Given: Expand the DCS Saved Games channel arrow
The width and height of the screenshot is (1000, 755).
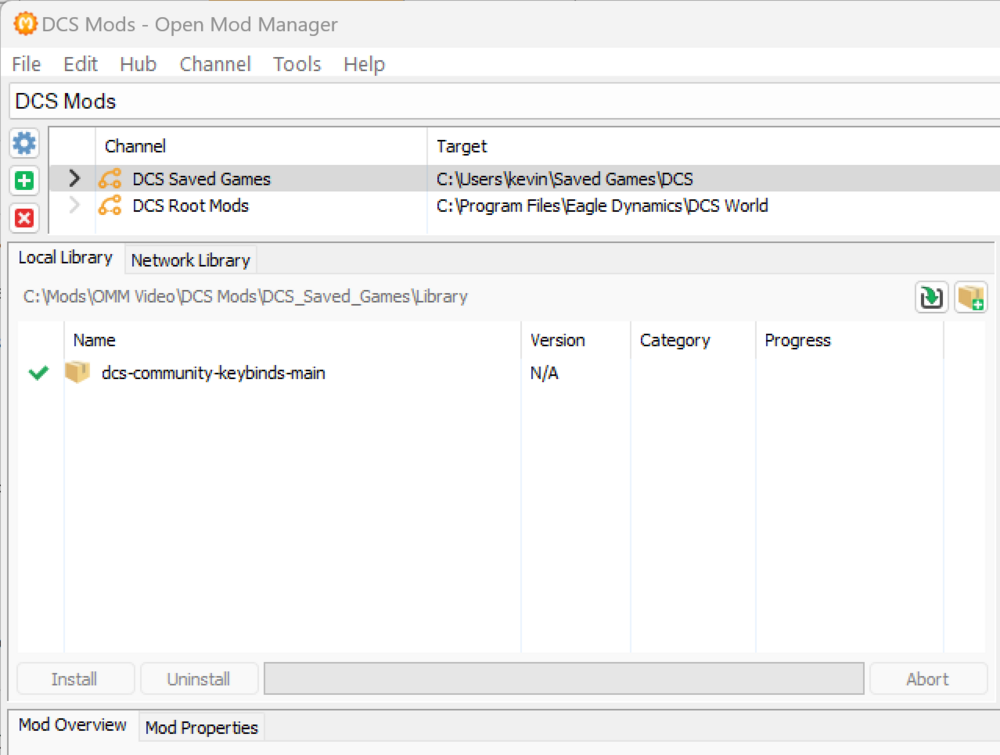Looking at the screenshot, I should [x=74, y=180].
